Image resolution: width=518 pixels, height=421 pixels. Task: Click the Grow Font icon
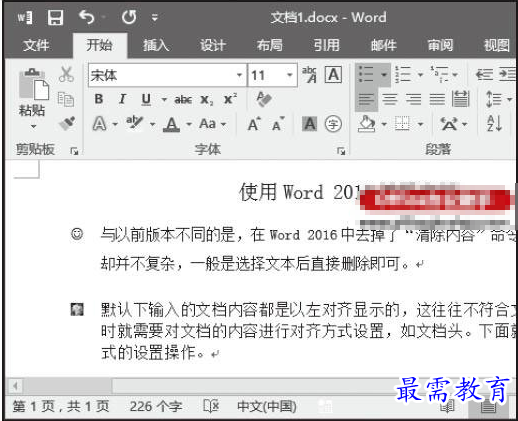pos(254,124)
